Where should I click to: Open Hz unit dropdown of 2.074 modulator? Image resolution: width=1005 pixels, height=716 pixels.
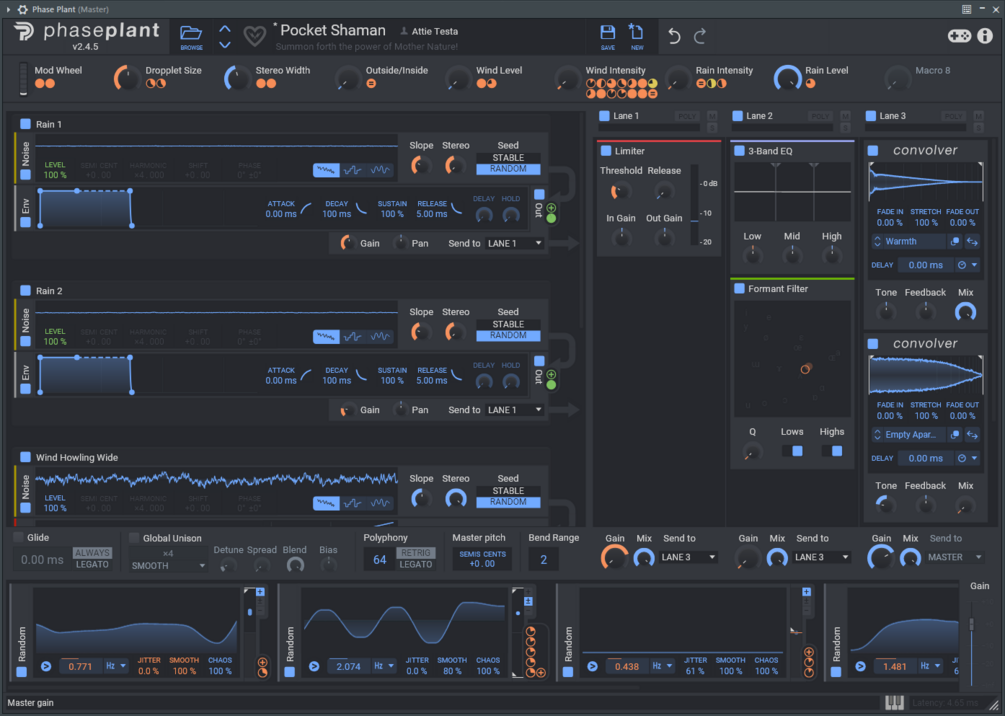click(x=384, y=667)
